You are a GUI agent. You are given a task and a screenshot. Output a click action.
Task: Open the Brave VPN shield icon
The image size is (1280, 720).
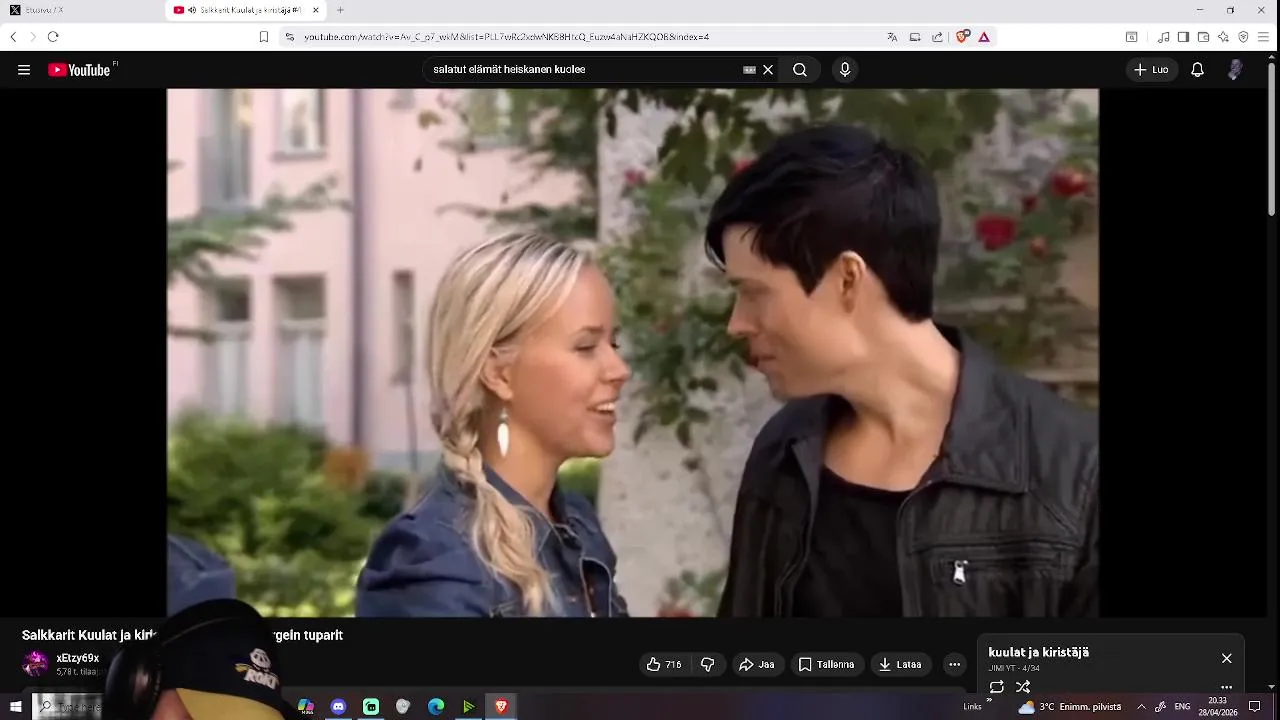(1243, 37)
